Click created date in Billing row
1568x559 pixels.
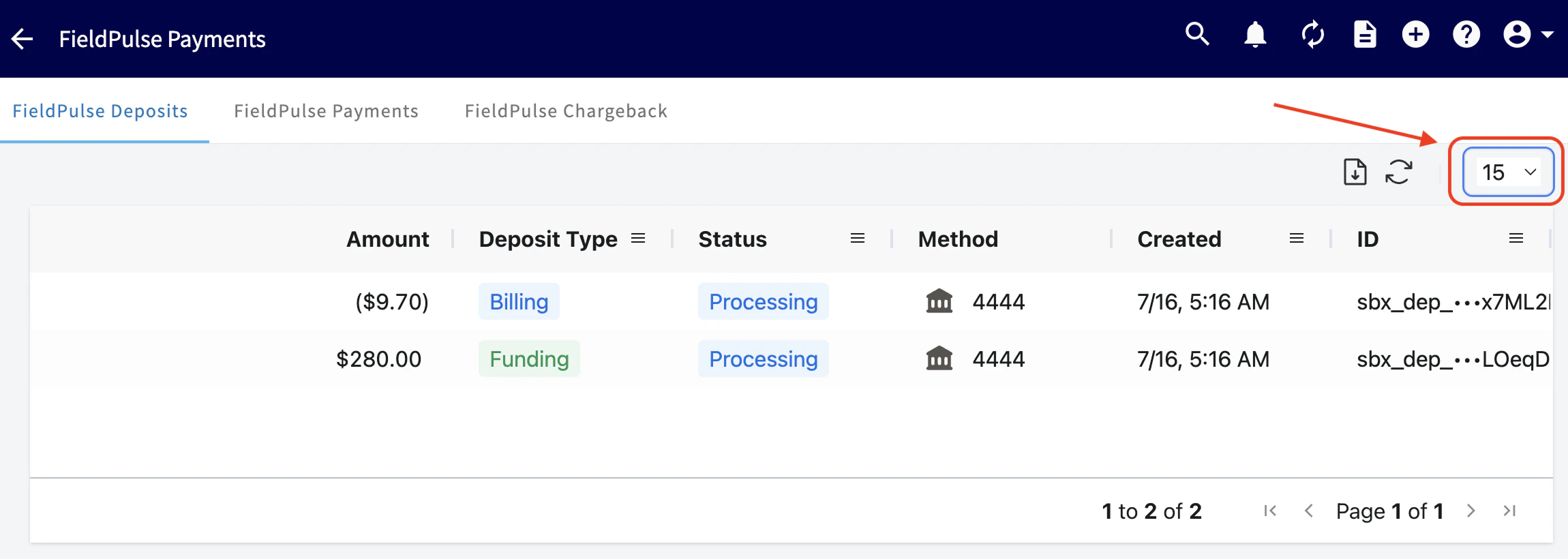[x=1203, y=301]
